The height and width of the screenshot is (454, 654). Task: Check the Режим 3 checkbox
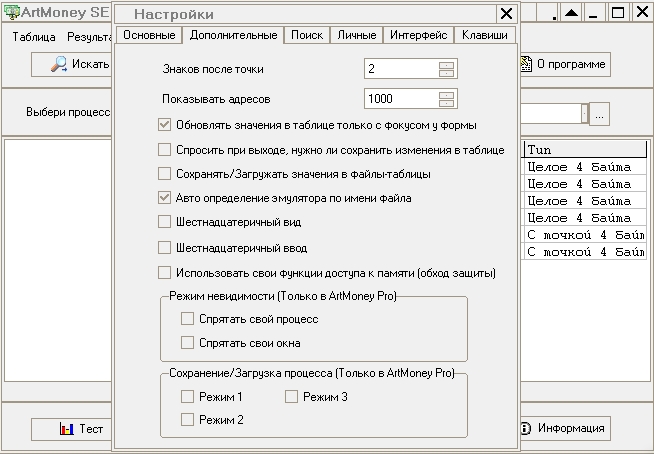pos(291,396)
